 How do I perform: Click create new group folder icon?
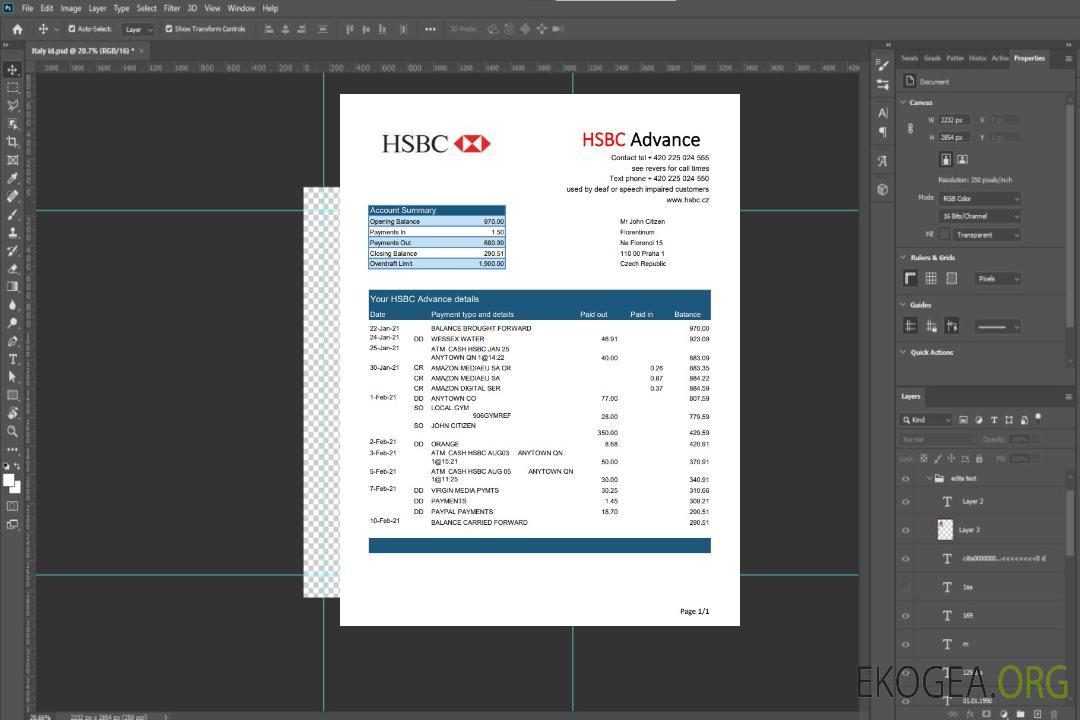[1020, 714]
